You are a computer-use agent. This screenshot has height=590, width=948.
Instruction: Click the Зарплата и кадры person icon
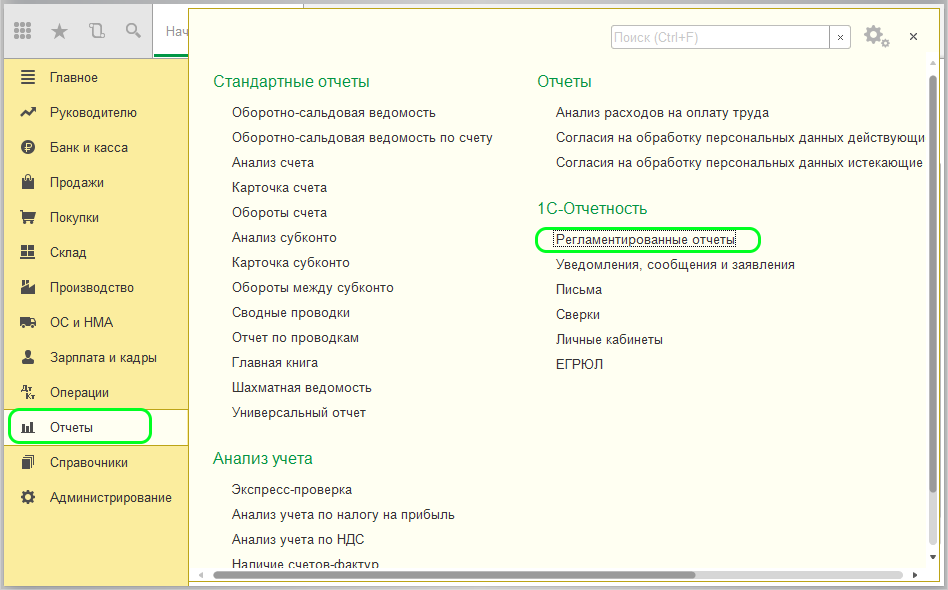coord(28,357)
